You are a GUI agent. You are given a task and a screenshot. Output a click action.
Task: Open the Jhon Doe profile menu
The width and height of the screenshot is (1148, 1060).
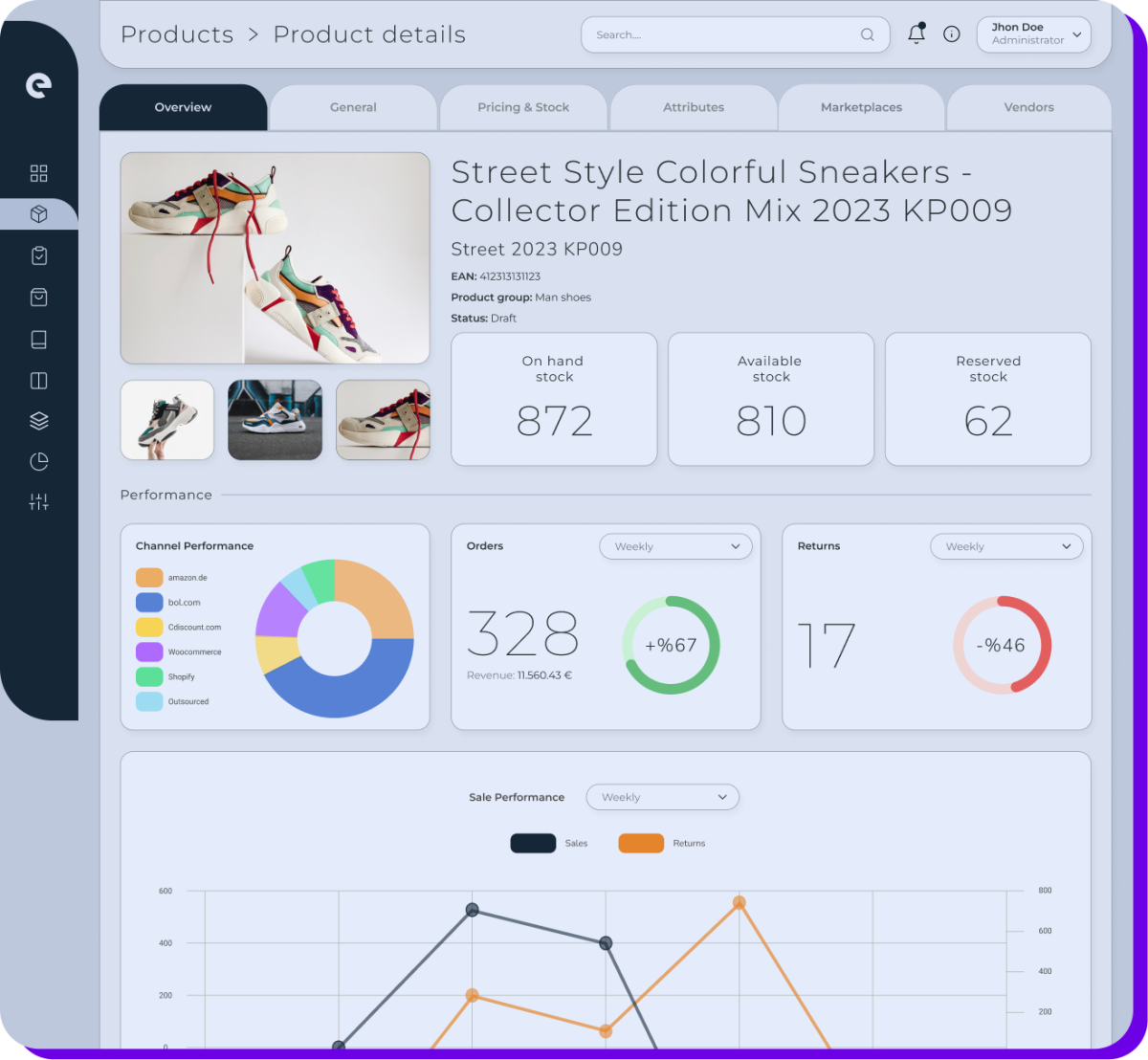point(1033,33)
